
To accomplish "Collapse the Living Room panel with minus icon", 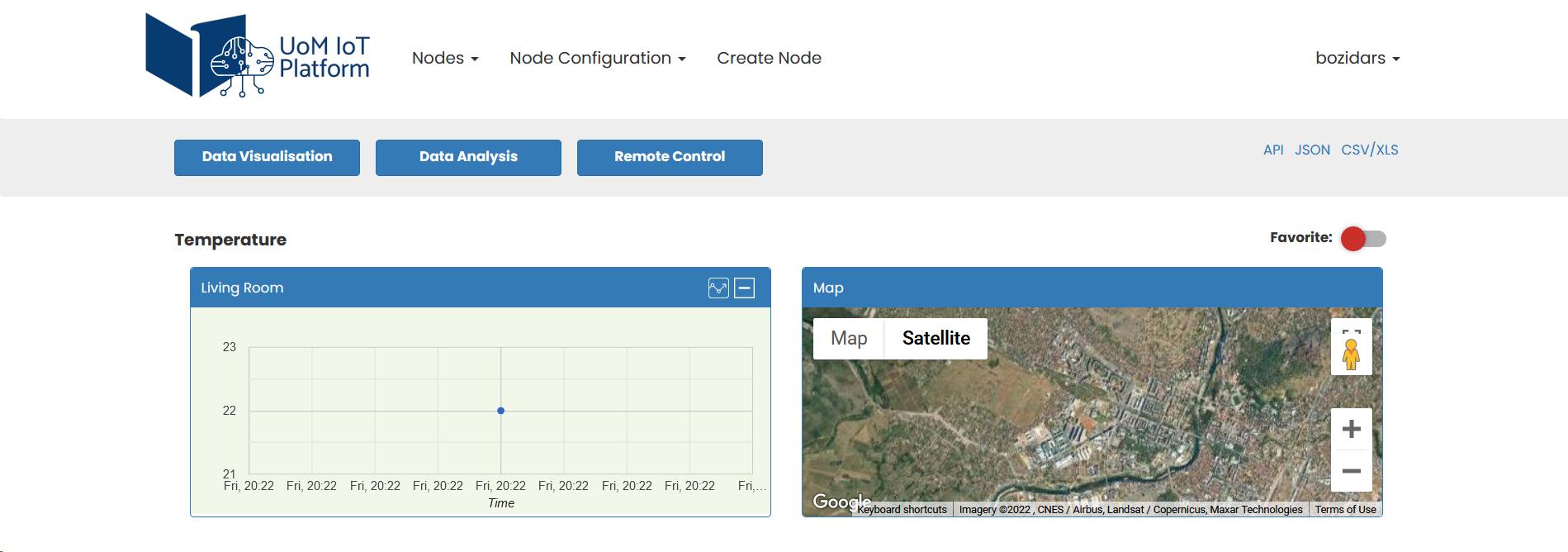I will [745, 288].
